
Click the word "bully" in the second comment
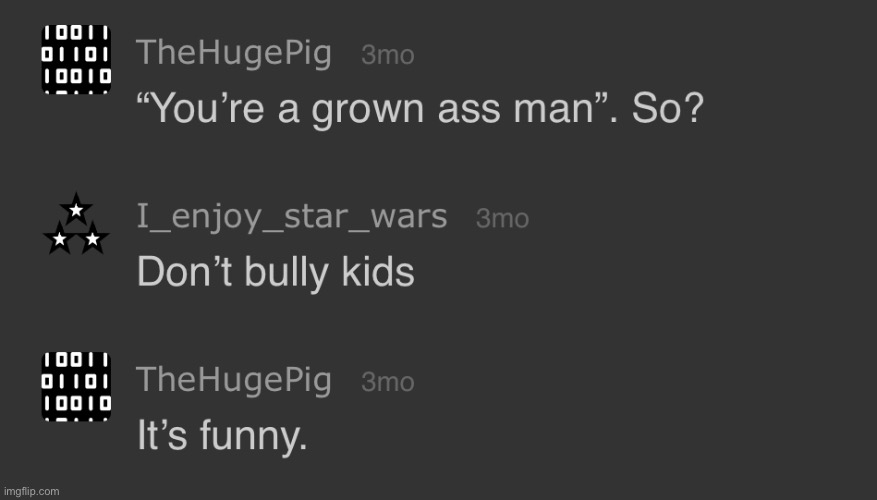[x=283, y=272]
